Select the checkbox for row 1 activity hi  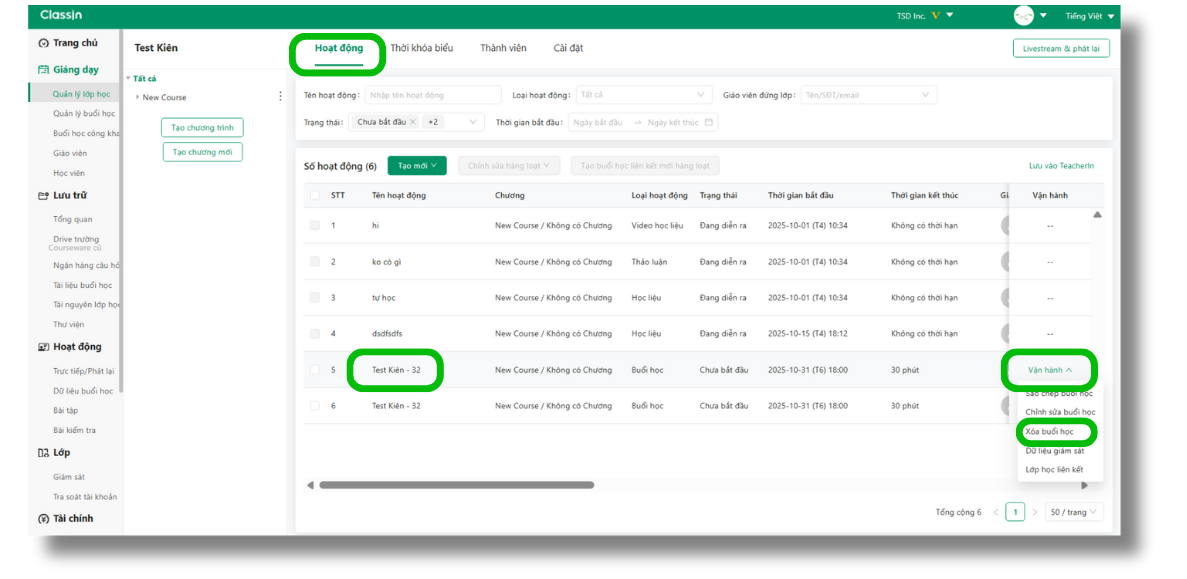click(315, 226)
